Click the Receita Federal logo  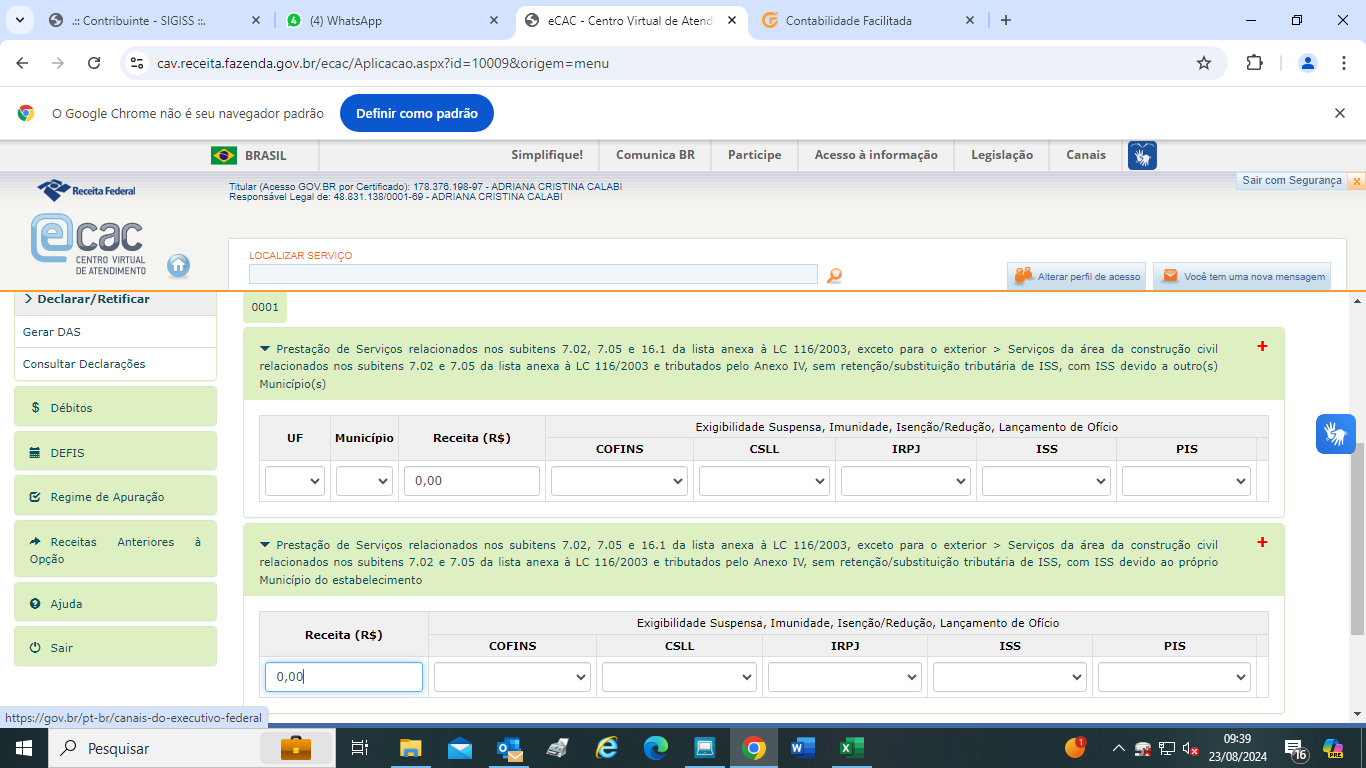[86, 190]
